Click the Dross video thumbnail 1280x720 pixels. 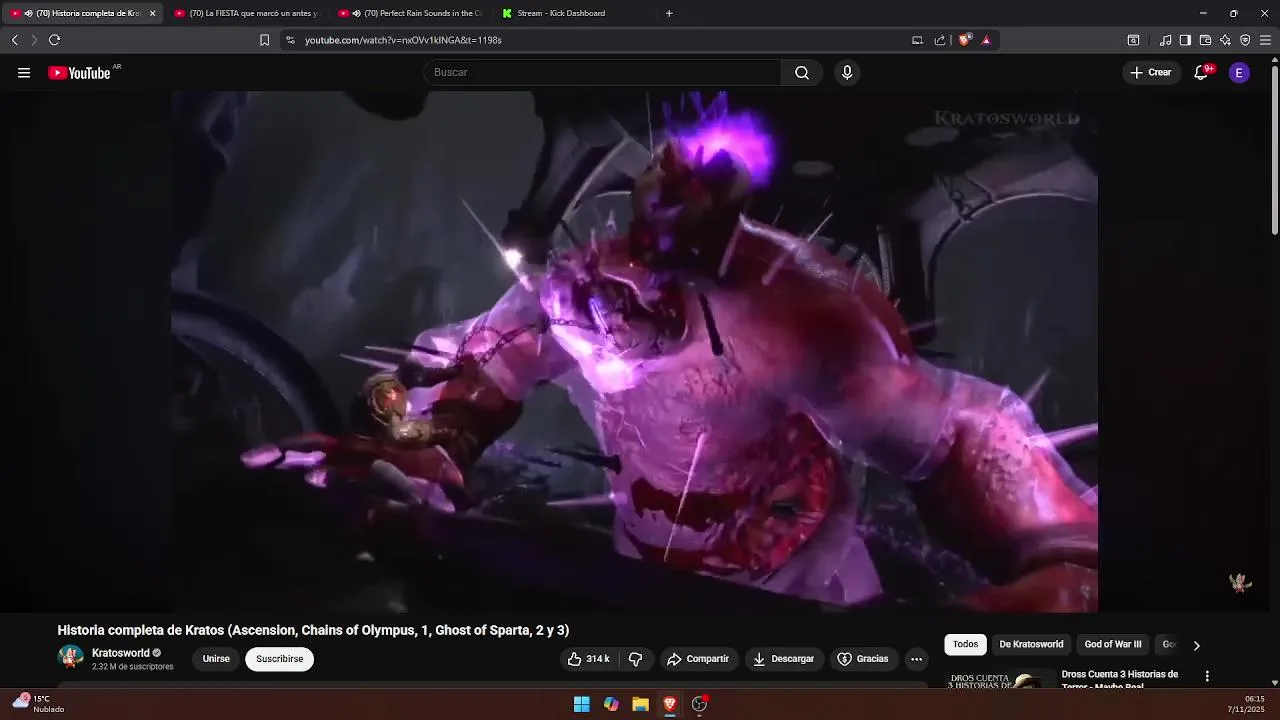pos(1000,679)
